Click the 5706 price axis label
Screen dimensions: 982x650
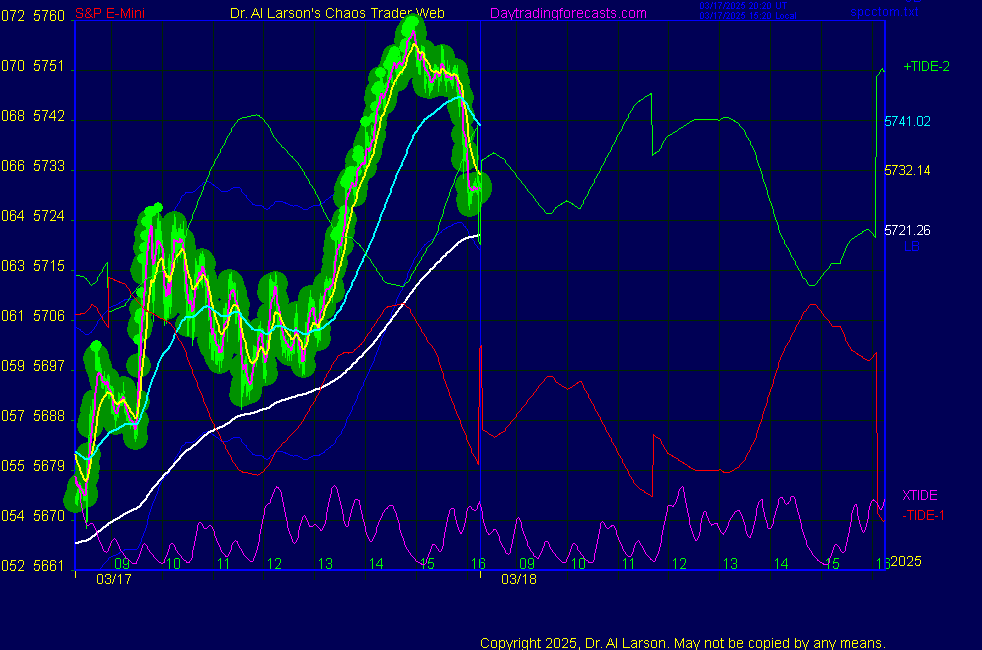click(x=50, y=316)
